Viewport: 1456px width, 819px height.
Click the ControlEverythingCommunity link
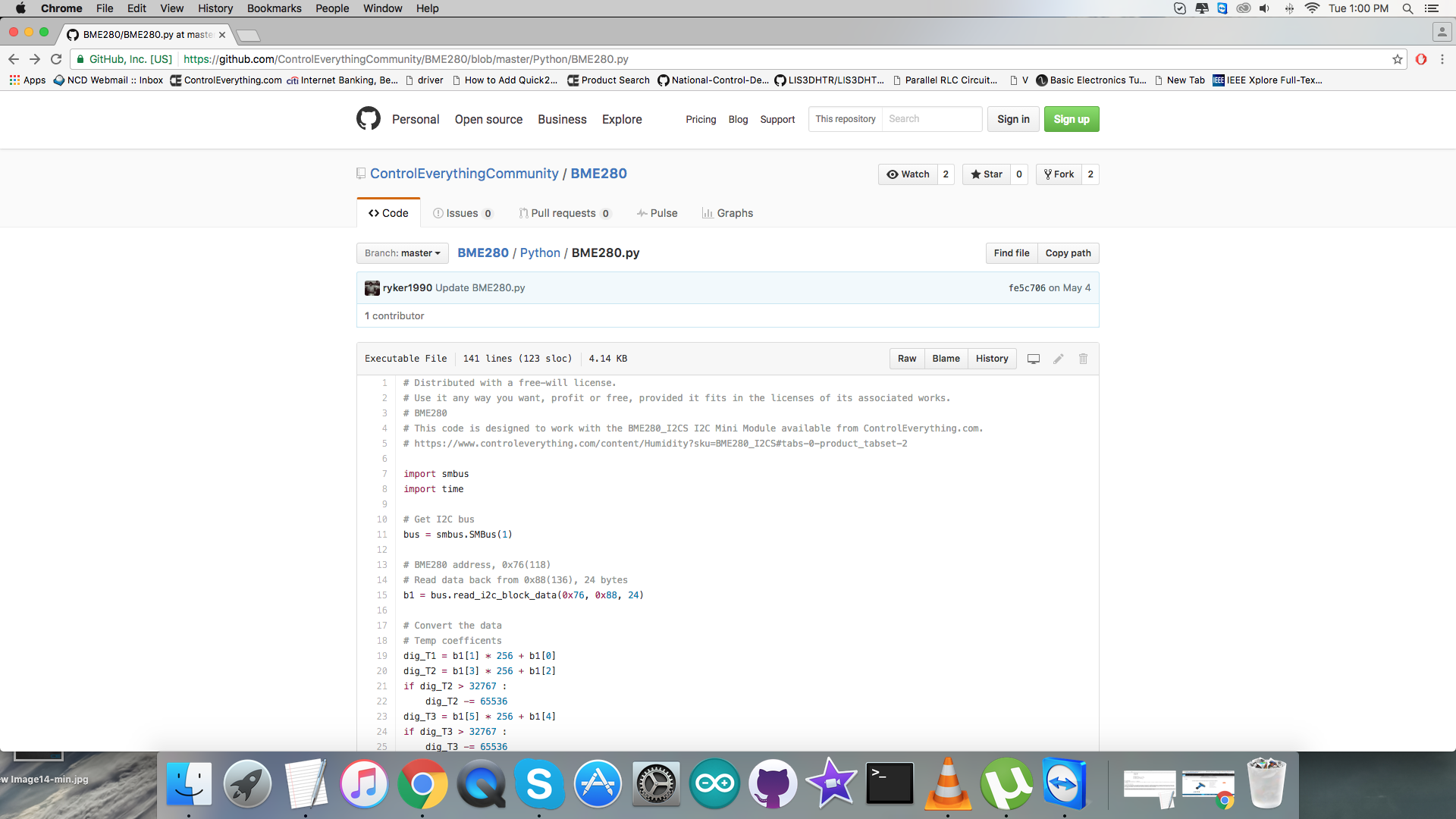pos(464,172)
